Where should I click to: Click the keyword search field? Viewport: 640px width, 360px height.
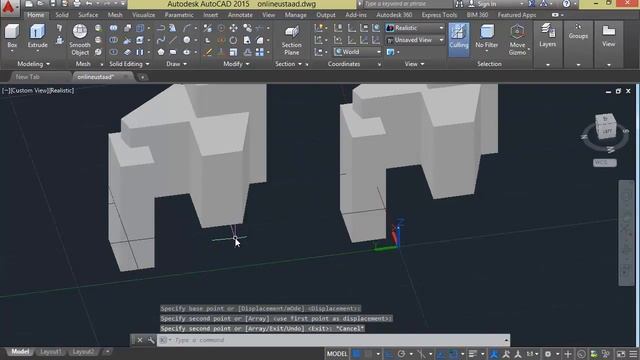[x=406, y=4]
